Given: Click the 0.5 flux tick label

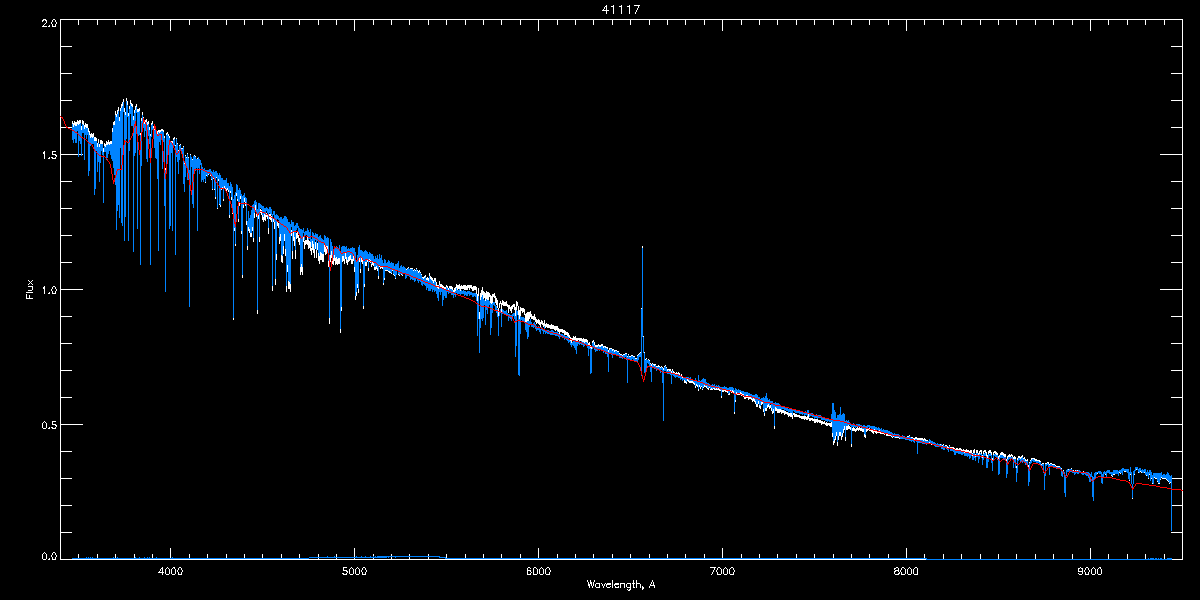Looking at the screenshot, I should coord(48,424).
